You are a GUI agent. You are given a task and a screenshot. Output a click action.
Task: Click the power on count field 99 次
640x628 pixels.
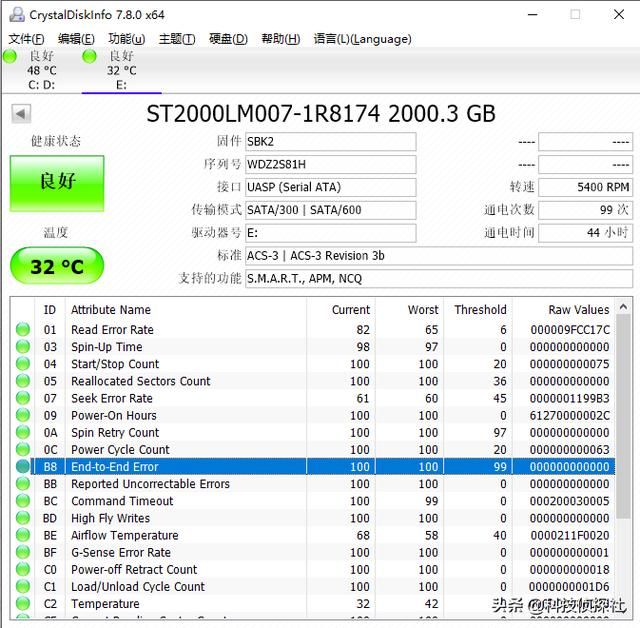coord(585,210)
